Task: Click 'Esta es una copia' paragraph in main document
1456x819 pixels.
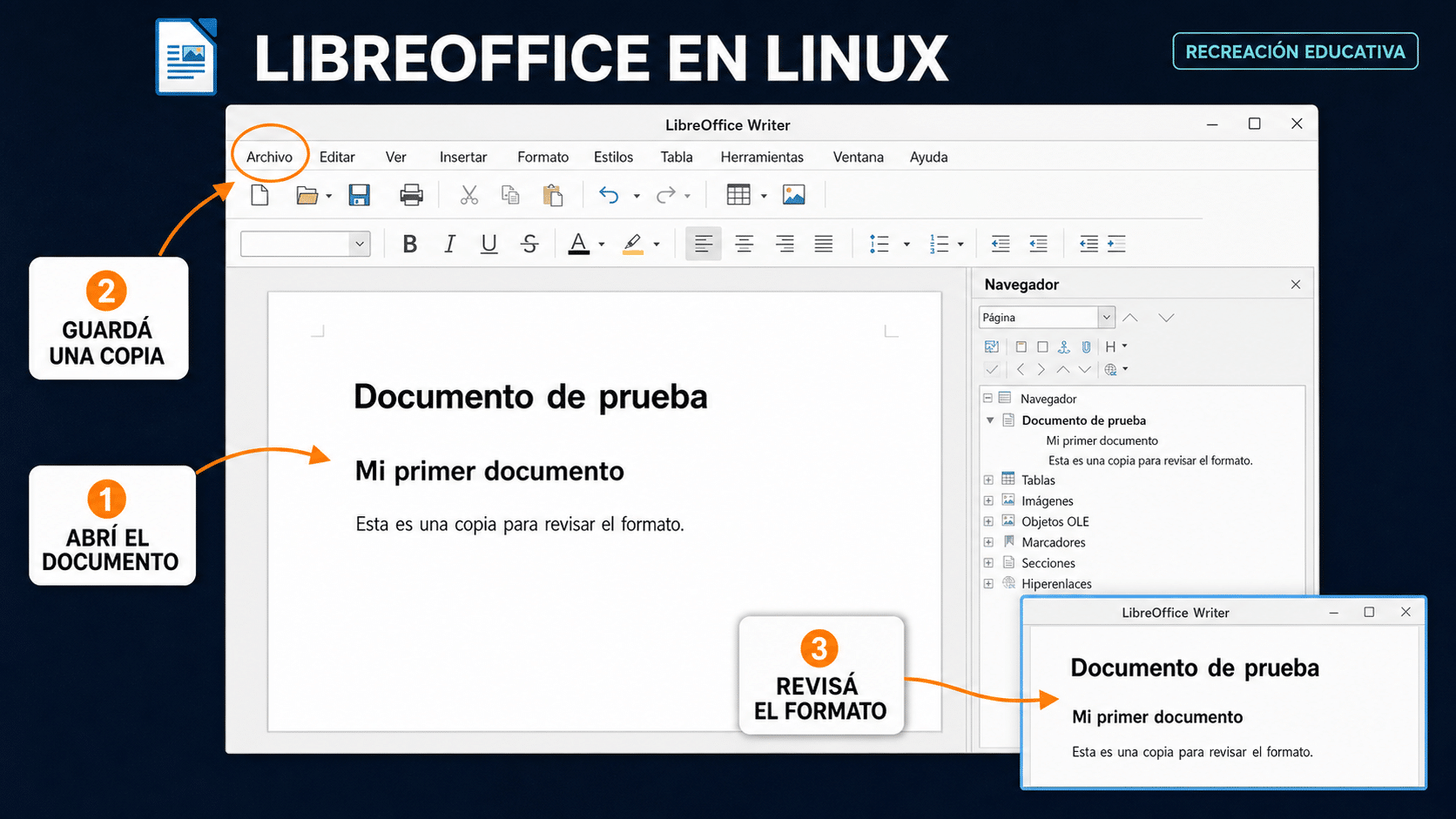Action: [520, 524]
